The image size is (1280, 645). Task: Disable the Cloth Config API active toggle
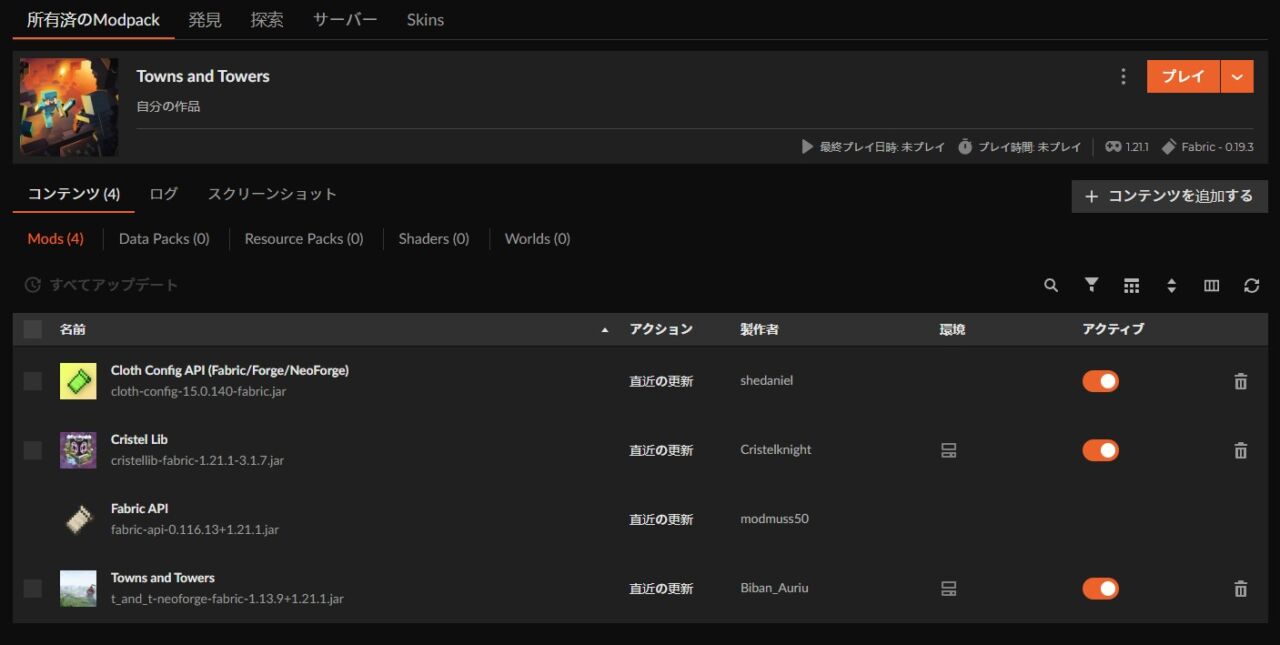coord(1100,381)
